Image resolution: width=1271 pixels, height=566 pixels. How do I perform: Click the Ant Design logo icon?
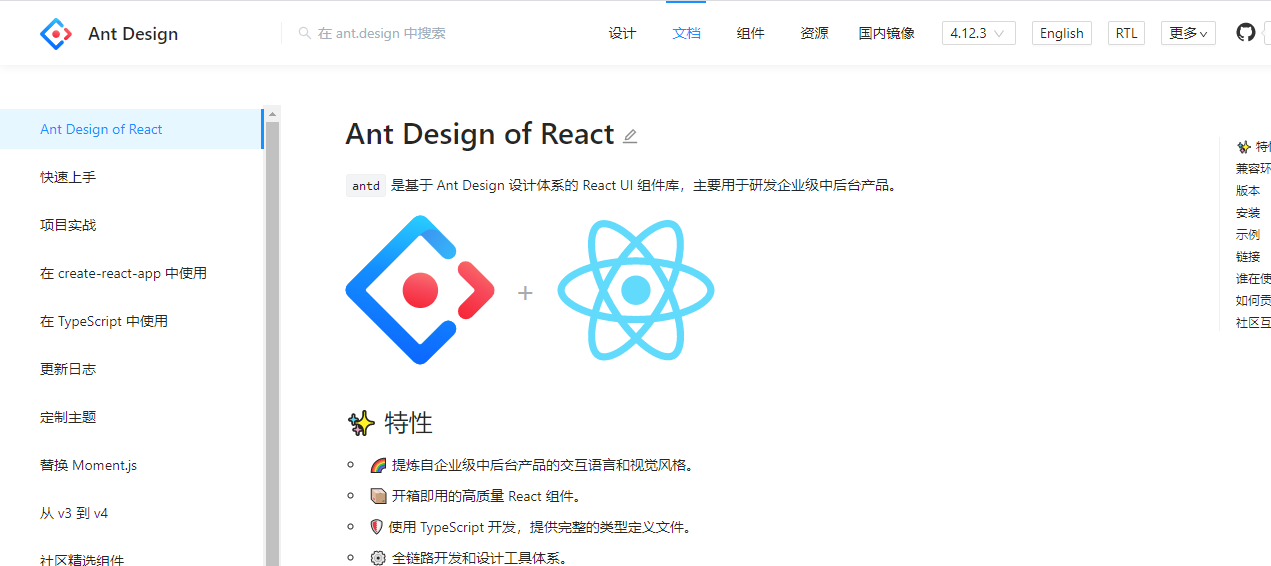click(56, 34)
